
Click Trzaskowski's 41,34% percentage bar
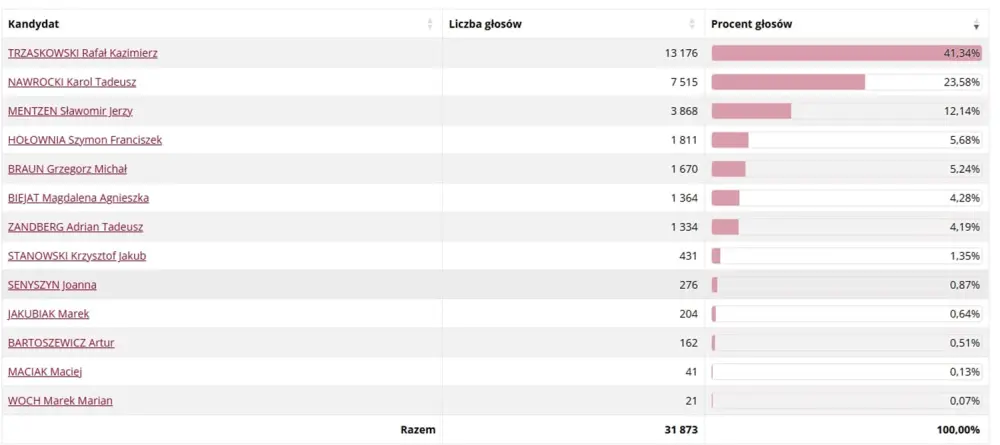coord(846,53)
